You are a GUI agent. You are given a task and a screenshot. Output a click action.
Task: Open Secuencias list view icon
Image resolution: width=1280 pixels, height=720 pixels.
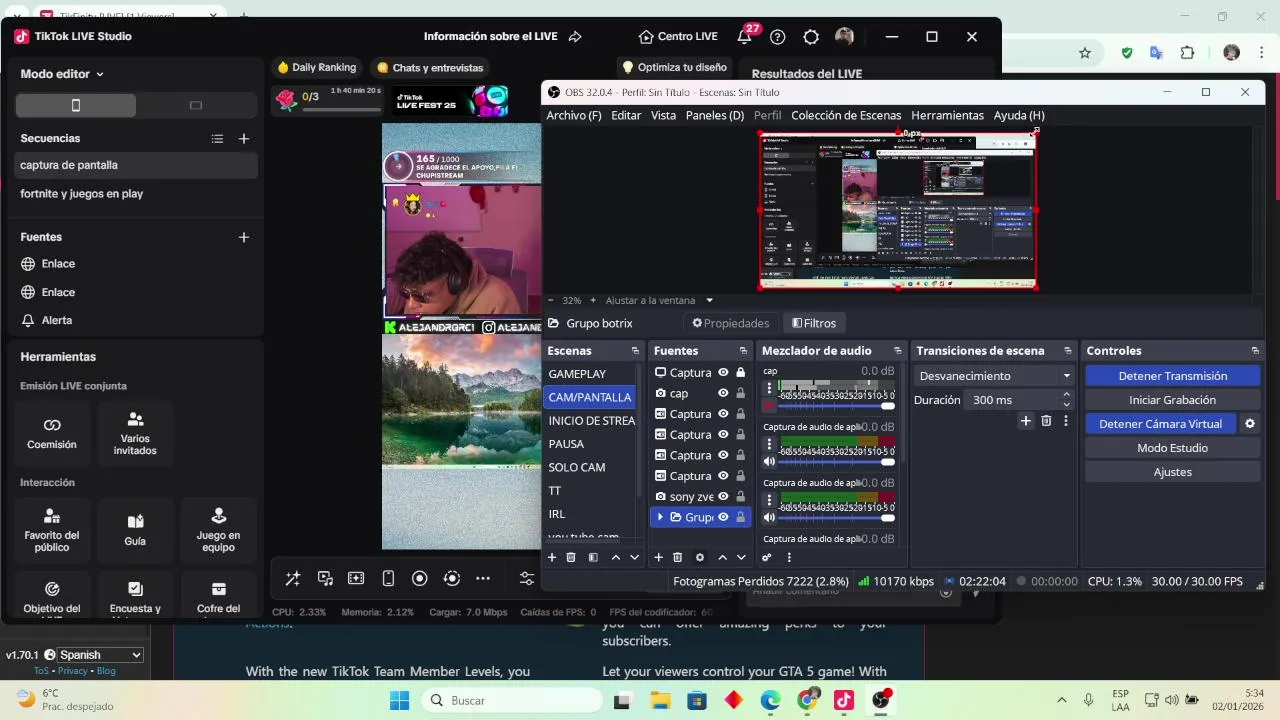(x=217, y=139)
